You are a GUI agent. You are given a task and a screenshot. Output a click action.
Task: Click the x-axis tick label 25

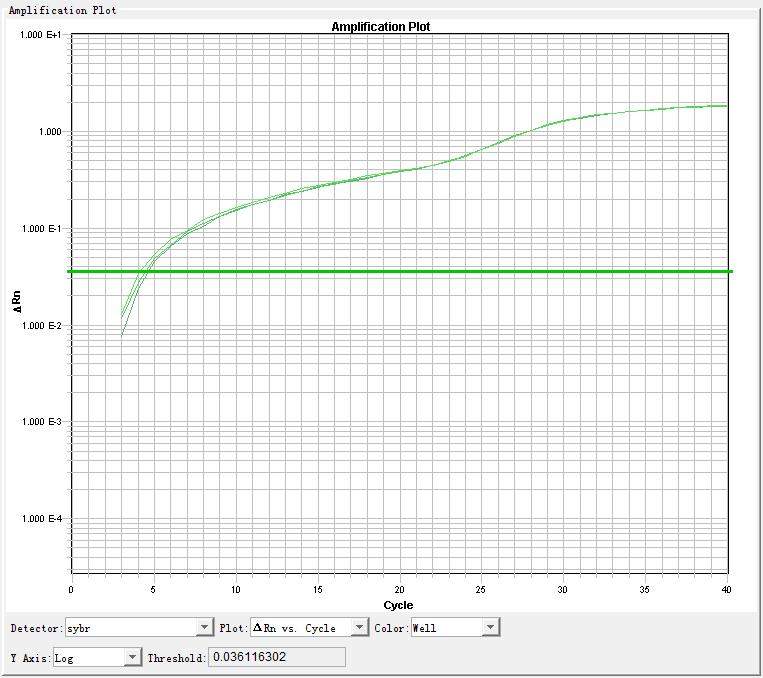[x=481, y=589]
